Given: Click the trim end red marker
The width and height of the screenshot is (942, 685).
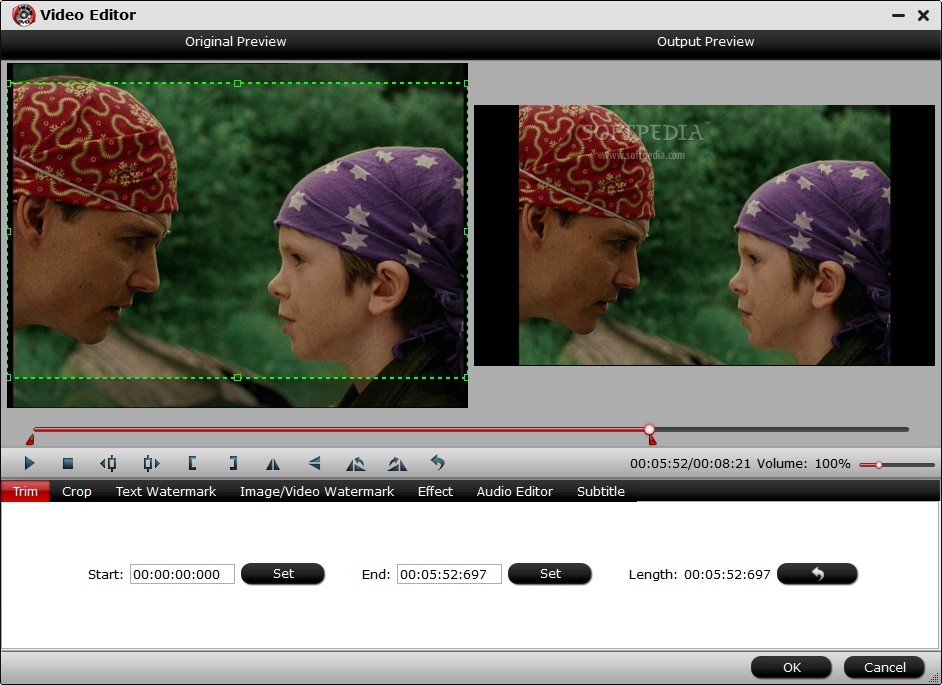Looking at the screenshot, I should [652, 440].
